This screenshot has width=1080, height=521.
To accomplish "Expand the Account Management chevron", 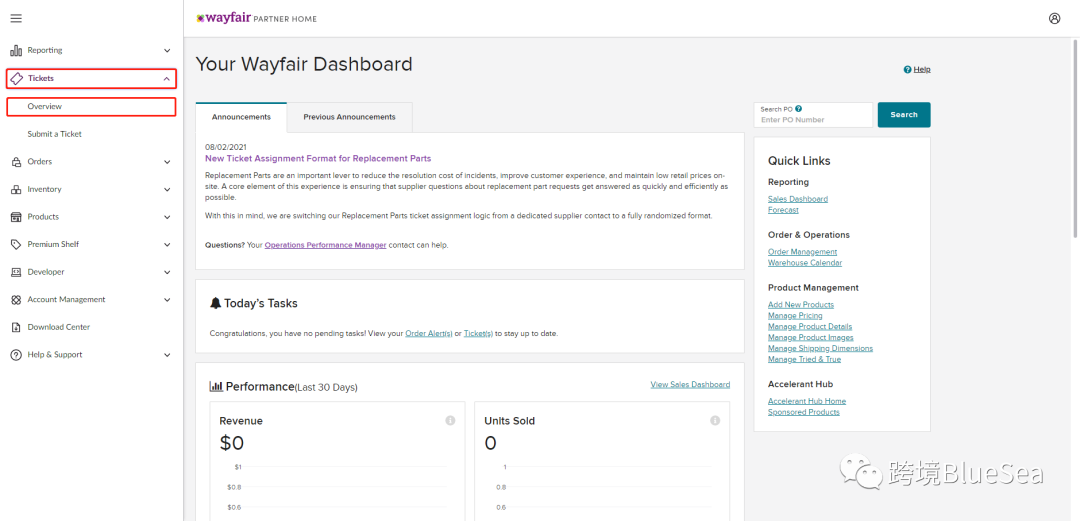I will 167,300.
